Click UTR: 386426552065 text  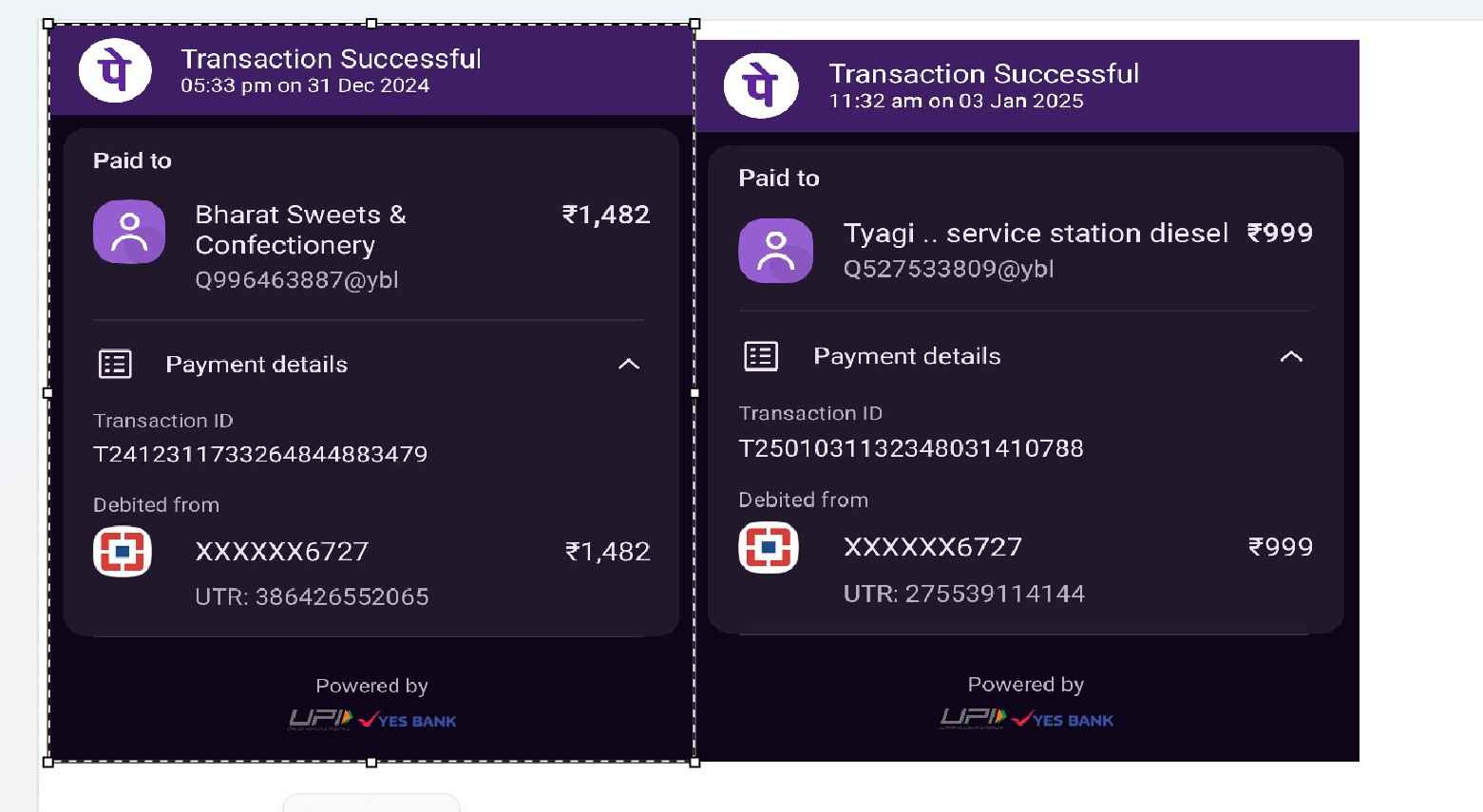(x=312, y=596)
